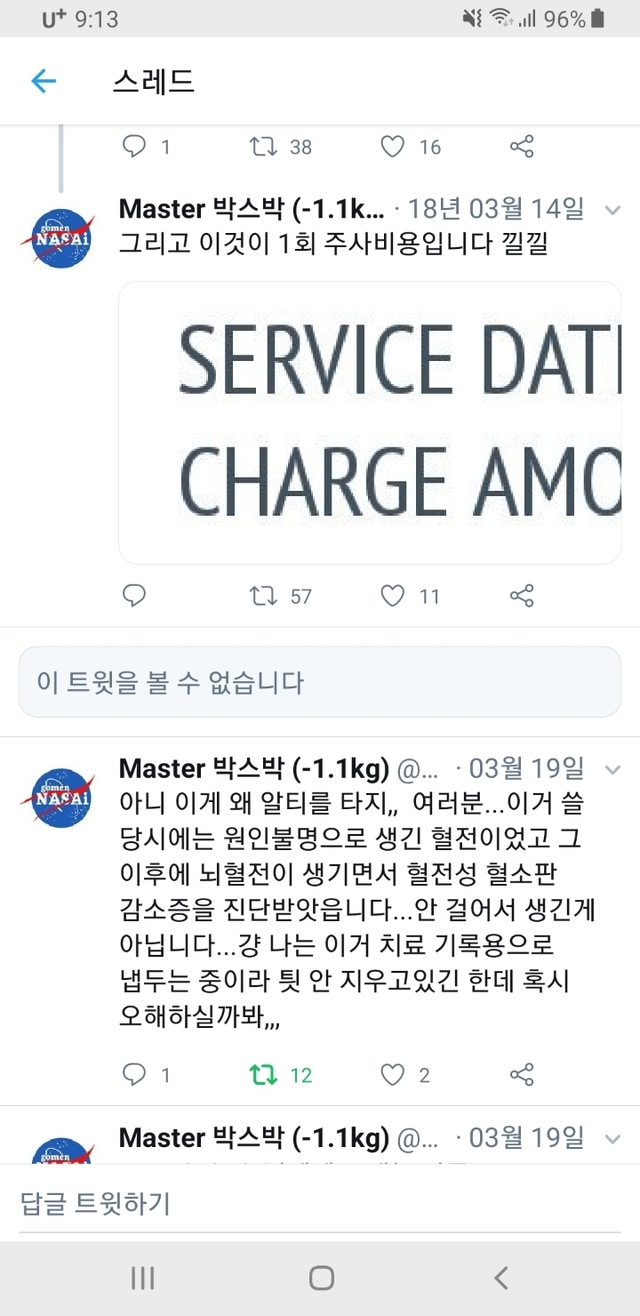Image resolution: width=640 pixels, height=1316 pixels.
Task: Retweet the tweet showing 38 retweets
Action: [x=264, y=147]
